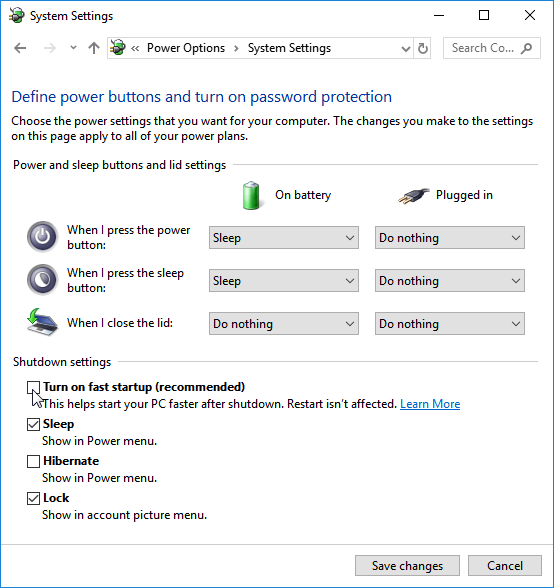Screen dimensions: 554x588
Task: Open sleep button Plugged in dropdown
Action: coord(450,281)
